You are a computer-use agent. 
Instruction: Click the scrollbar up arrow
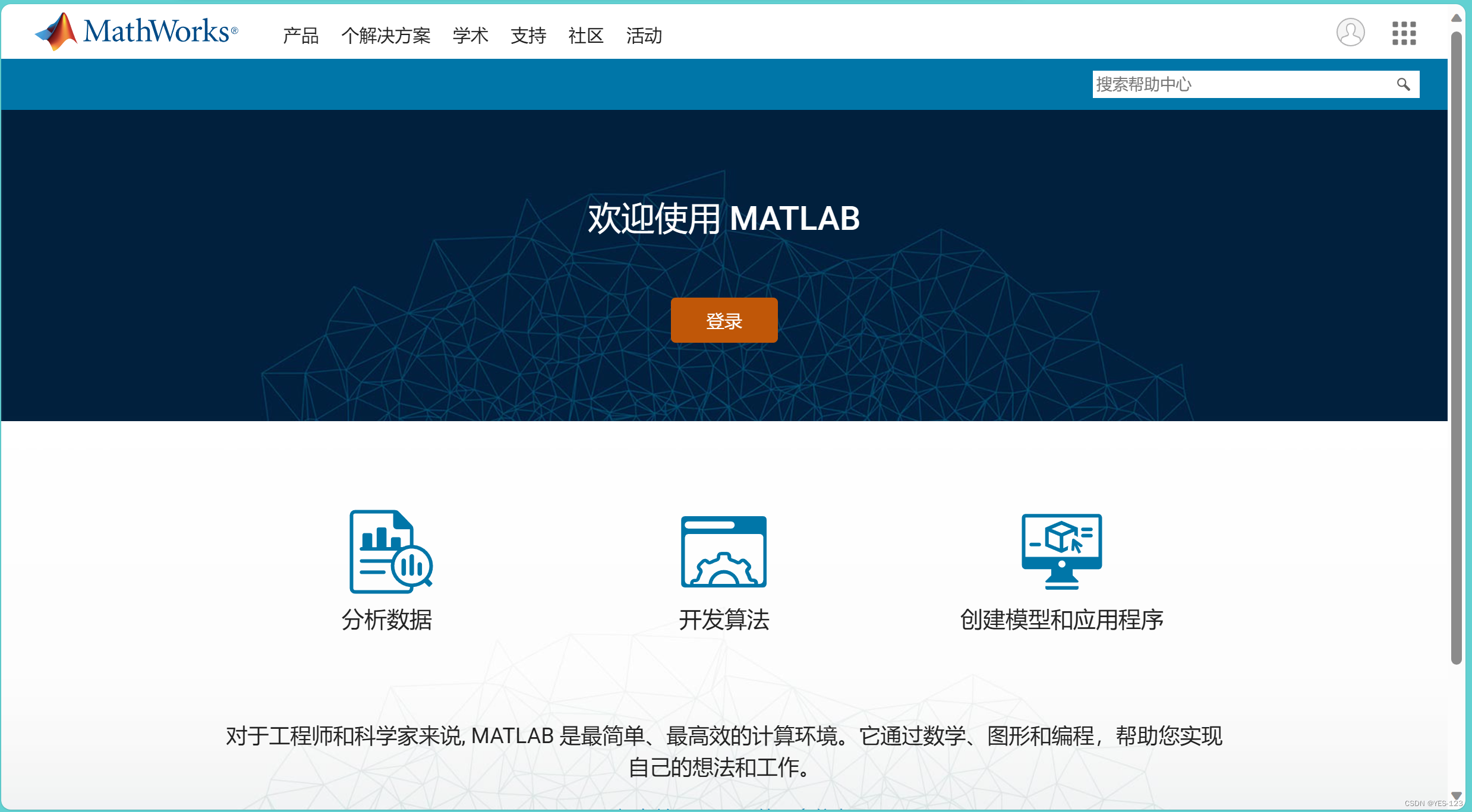tap(1456, 18)
